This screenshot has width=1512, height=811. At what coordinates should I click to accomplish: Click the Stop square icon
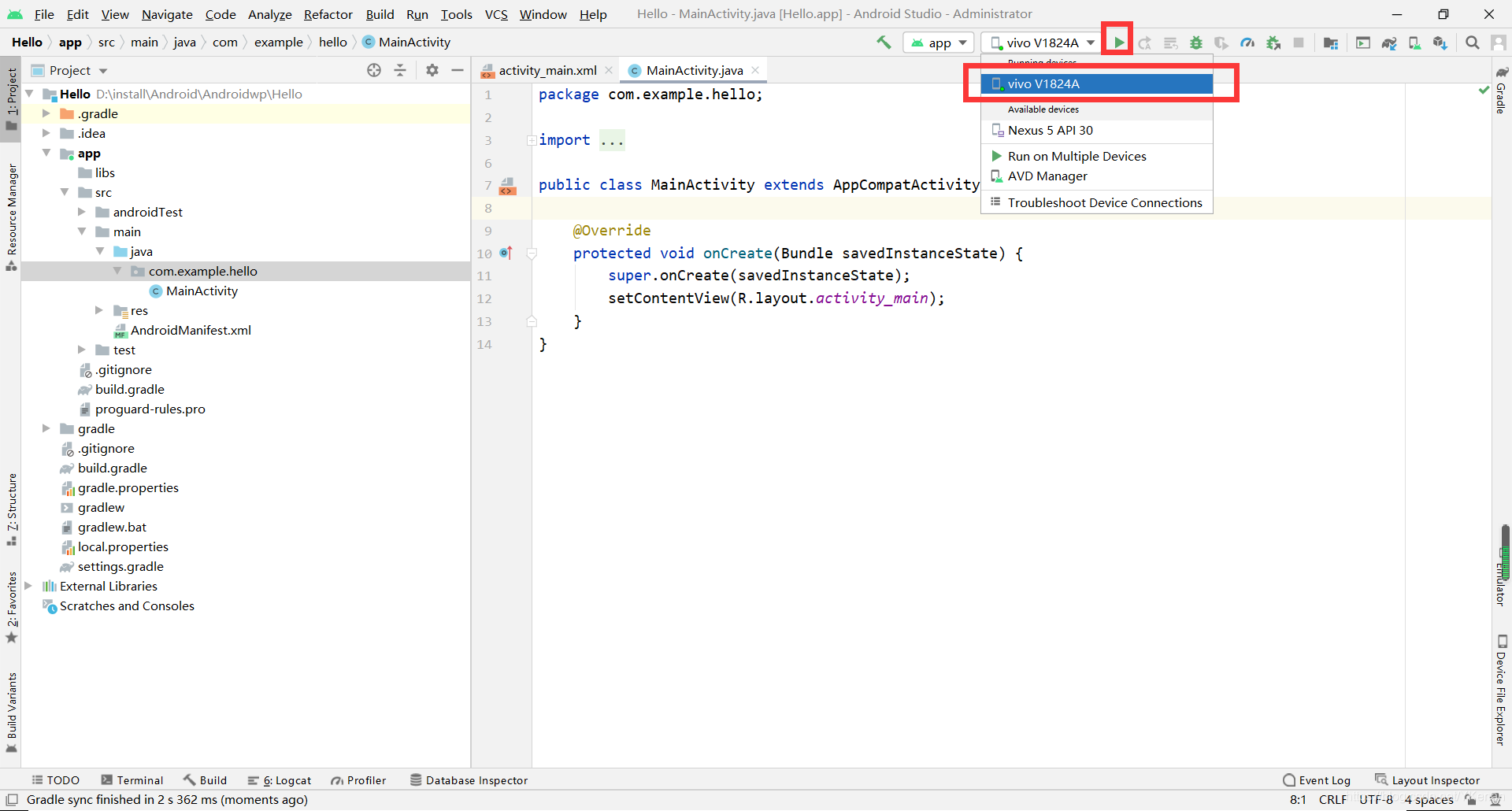1299,43
